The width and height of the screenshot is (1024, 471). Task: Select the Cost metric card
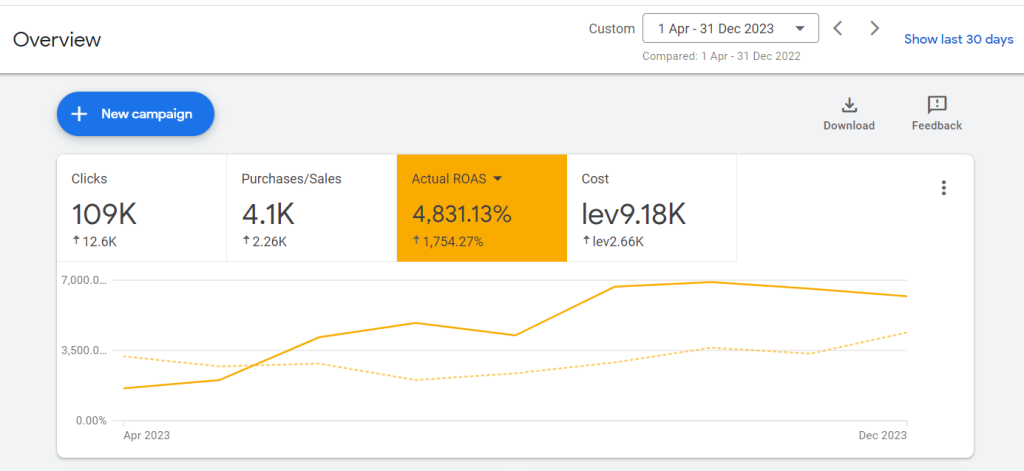tap(652, 208)
